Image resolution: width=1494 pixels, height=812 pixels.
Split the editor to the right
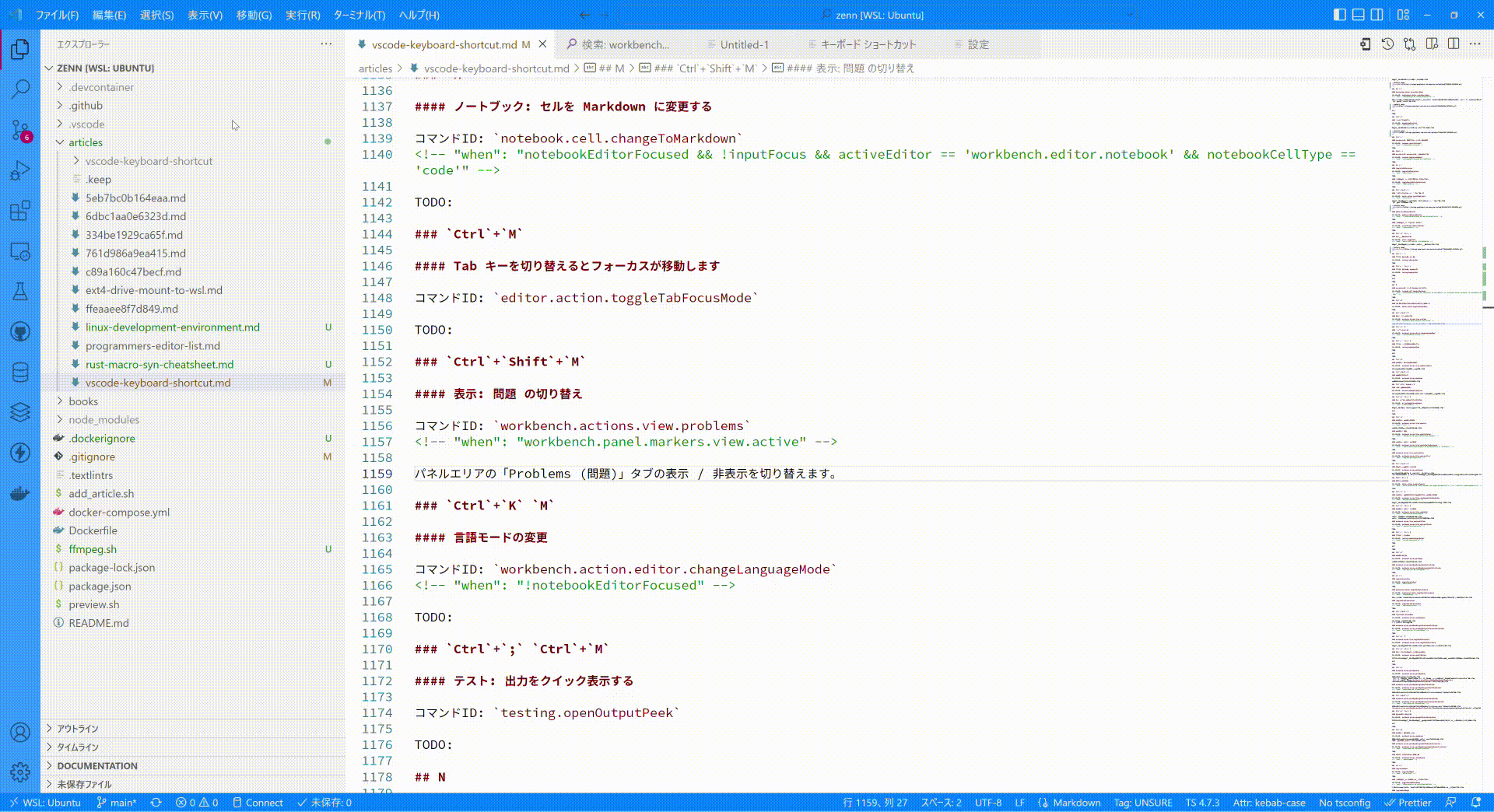(1454, 44)
